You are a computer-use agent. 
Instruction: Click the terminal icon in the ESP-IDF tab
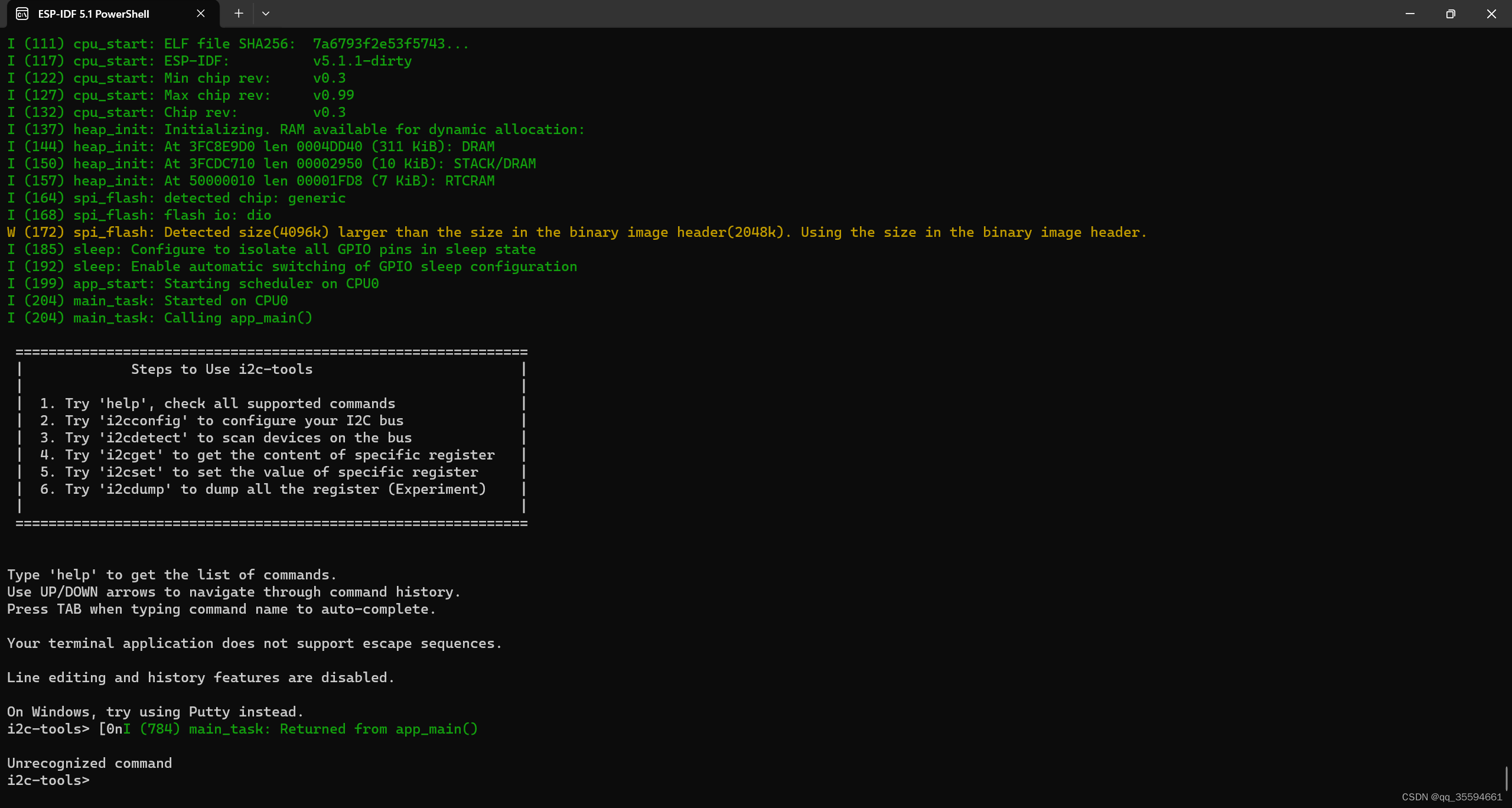click(x=22, y=14)
